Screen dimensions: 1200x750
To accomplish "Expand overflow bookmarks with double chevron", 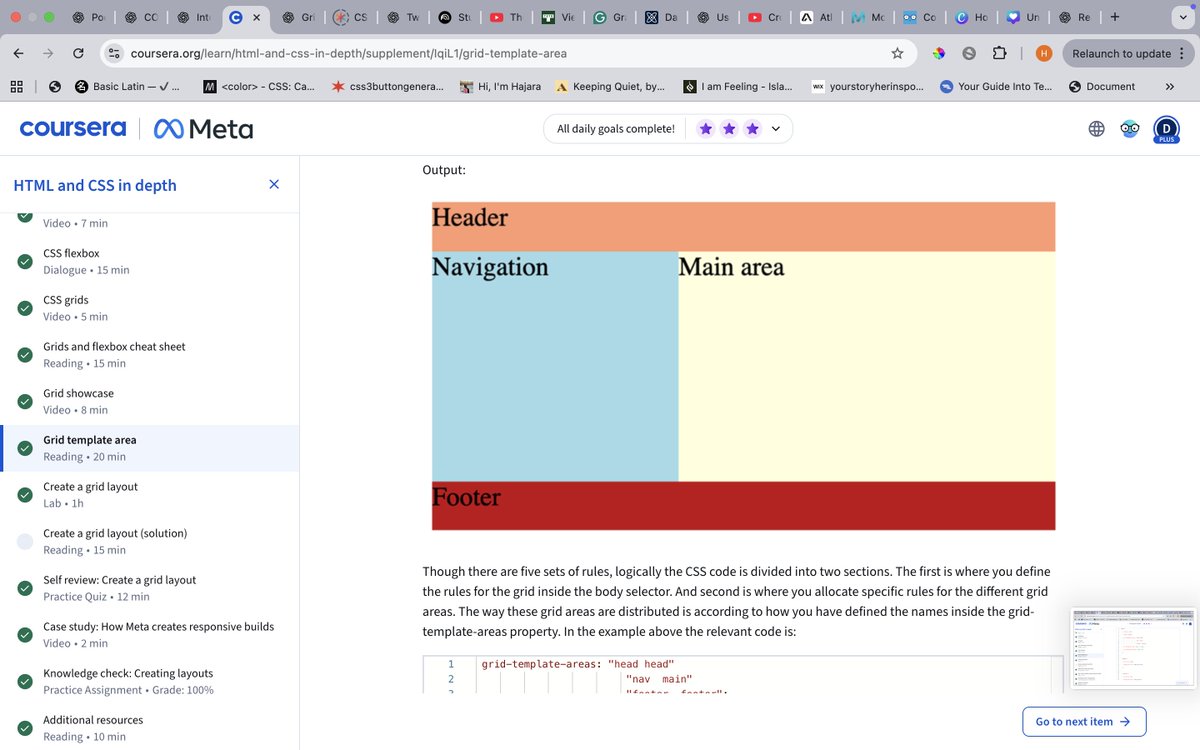I will click(x=1169, y=86).
